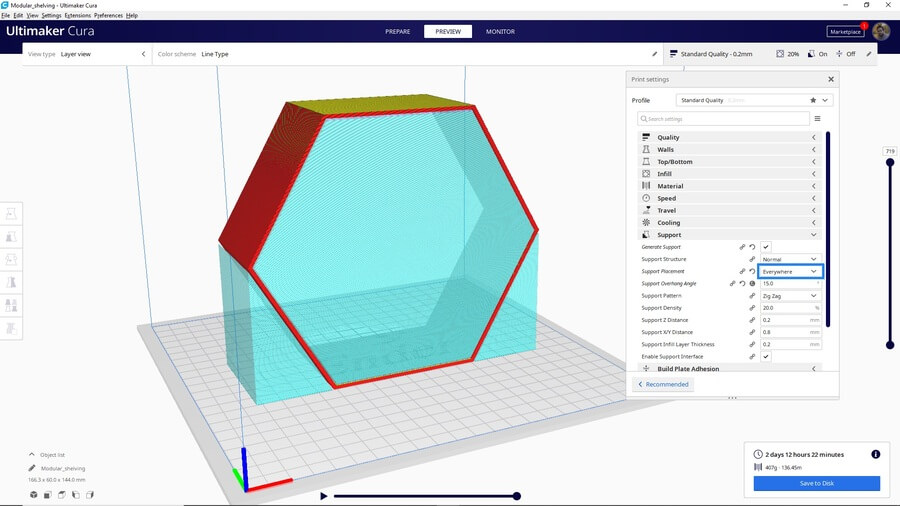Click the star icon in Profile field
The image size is (900, 506).
pos(813,100)
